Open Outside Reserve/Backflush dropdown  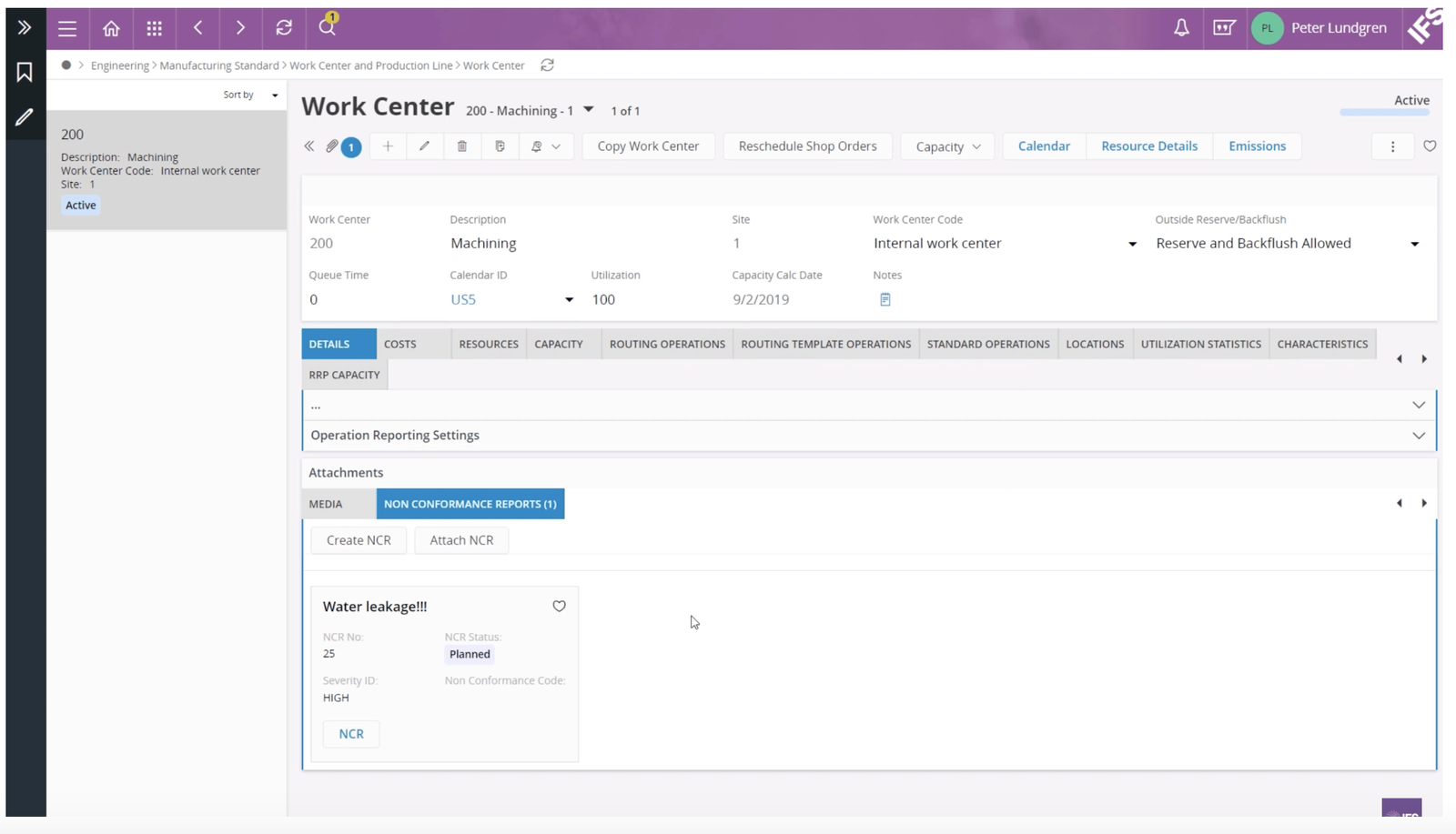tap(1414, 244)
